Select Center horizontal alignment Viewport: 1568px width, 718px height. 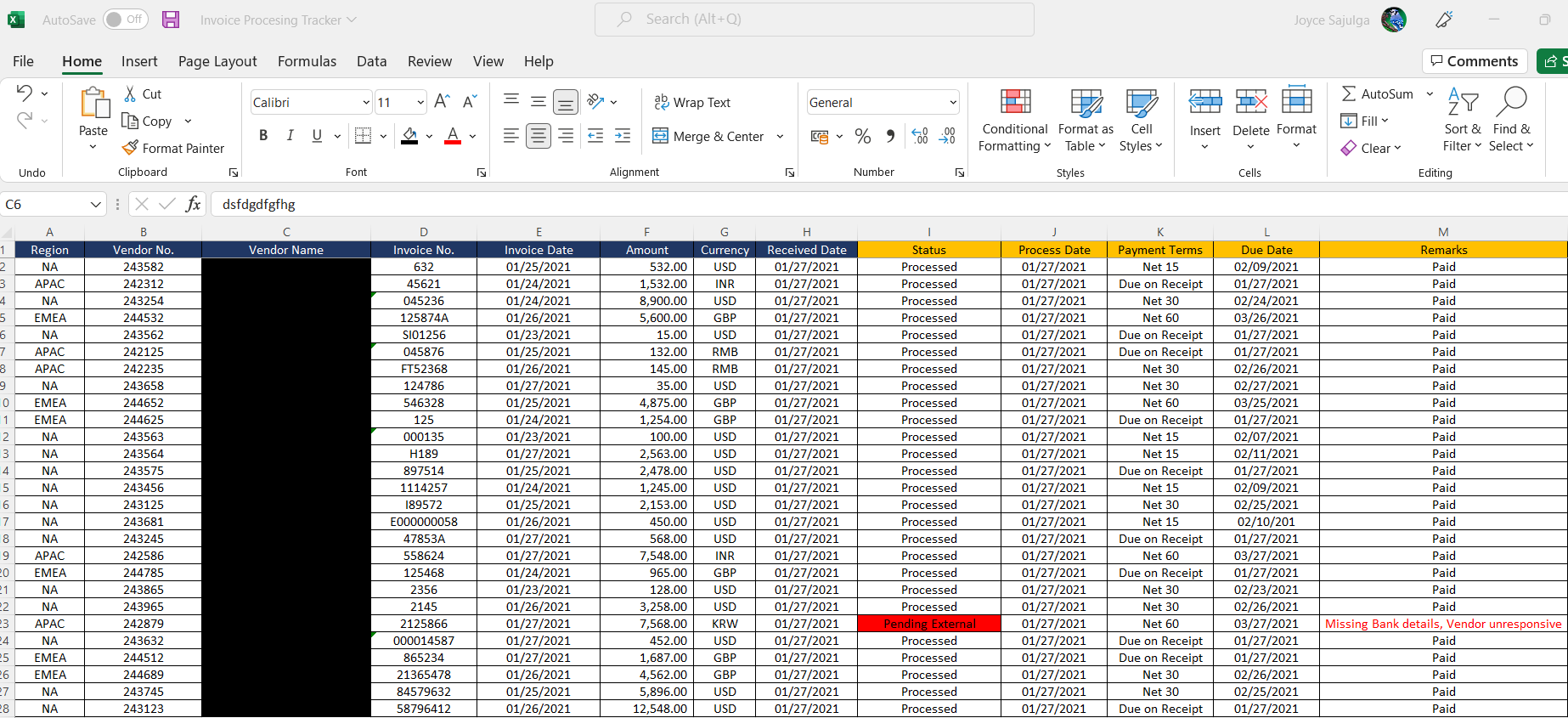click(538, 136)
